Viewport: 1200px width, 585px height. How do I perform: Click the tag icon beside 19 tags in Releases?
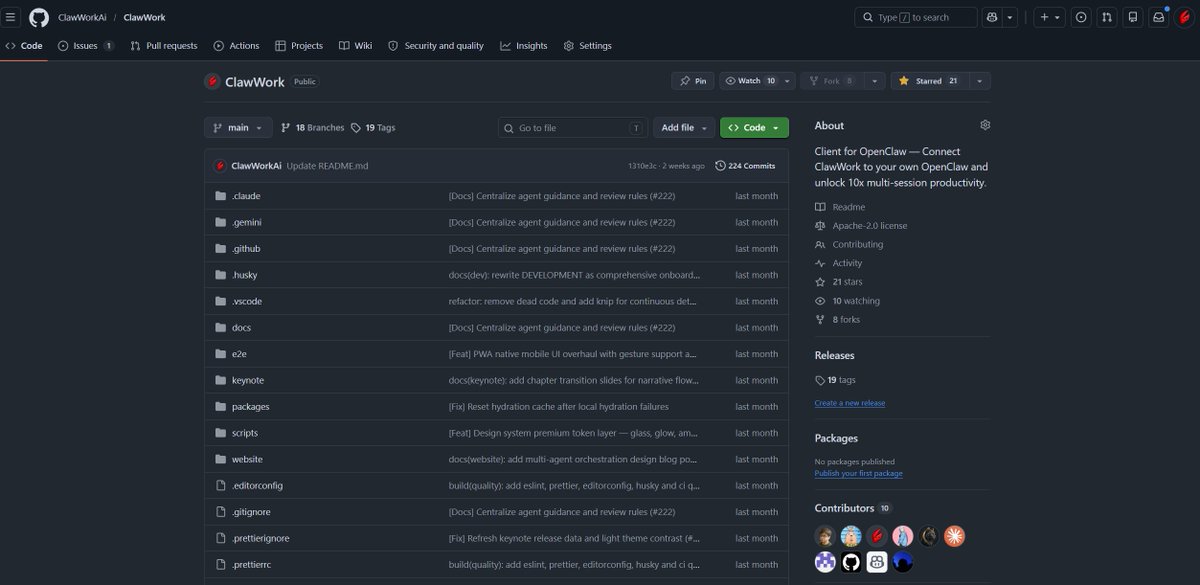pyautogui.click(x=820, y=380)
